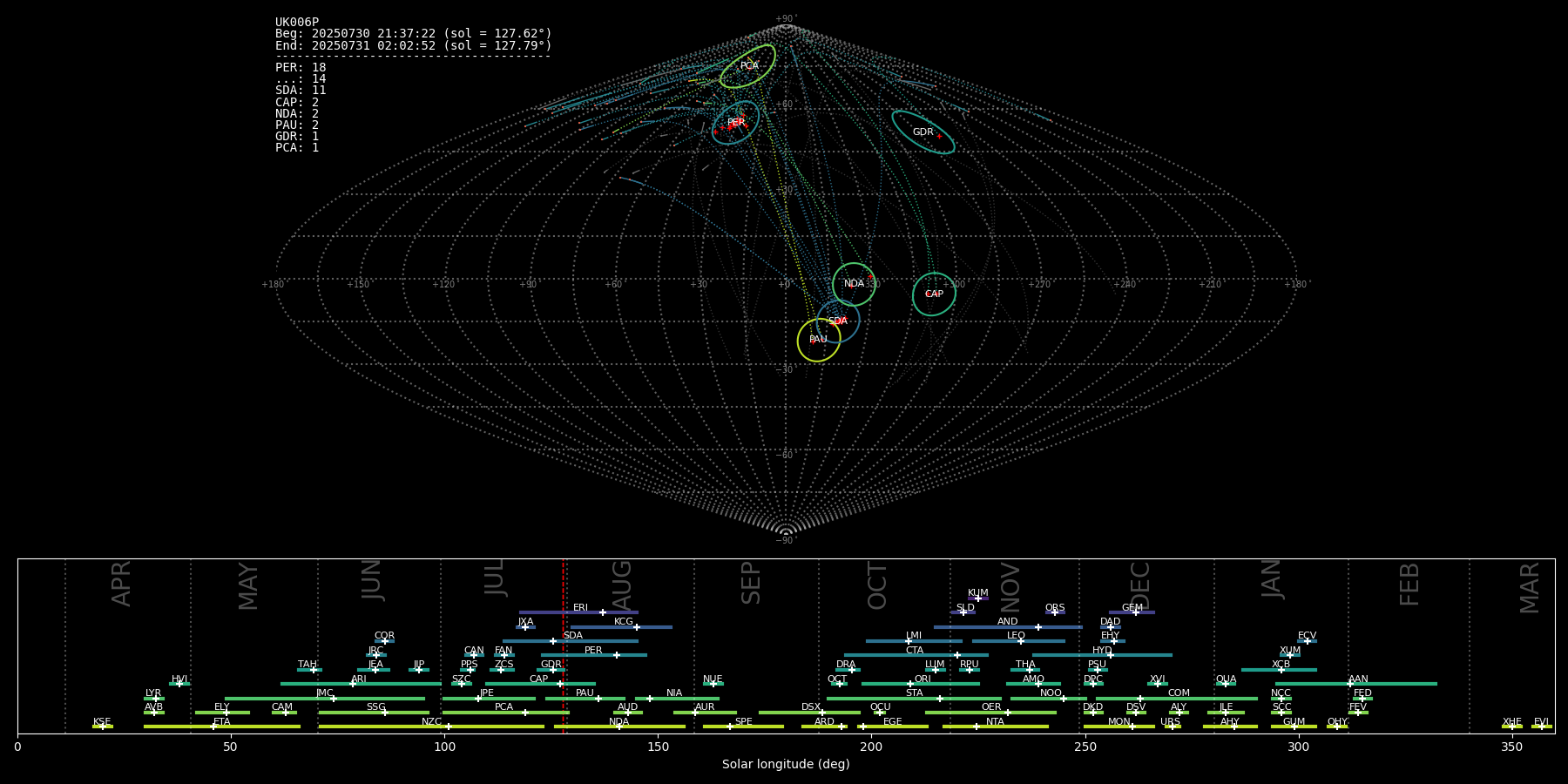Click the yellow PAU radiant circle on the sky map
This screenshot has height=784, width=1568.
819,340
